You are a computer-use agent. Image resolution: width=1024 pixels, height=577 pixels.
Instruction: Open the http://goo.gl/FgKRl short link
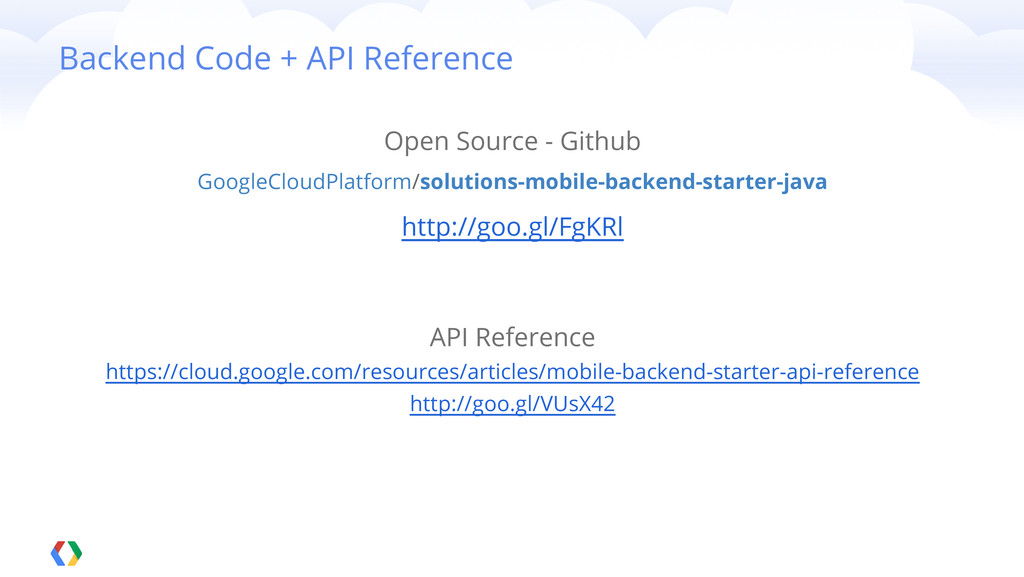point(512,227)
